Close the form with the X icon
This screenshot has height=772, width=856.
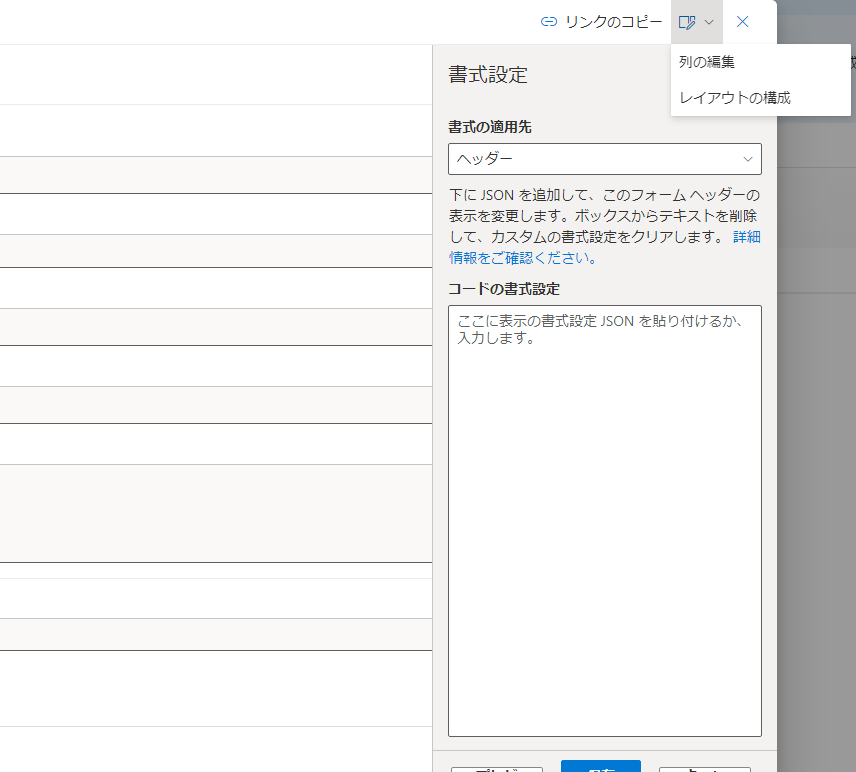pos(742,22)
